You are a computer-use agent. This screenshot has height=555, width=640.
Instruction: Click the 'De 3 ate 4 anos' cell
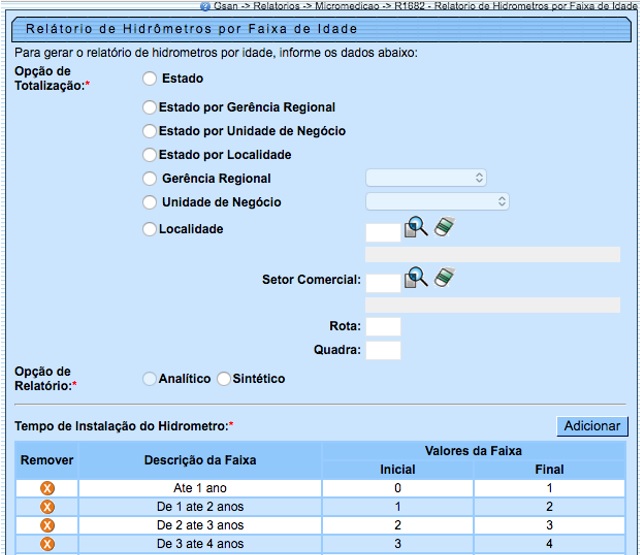pos(200,544)
